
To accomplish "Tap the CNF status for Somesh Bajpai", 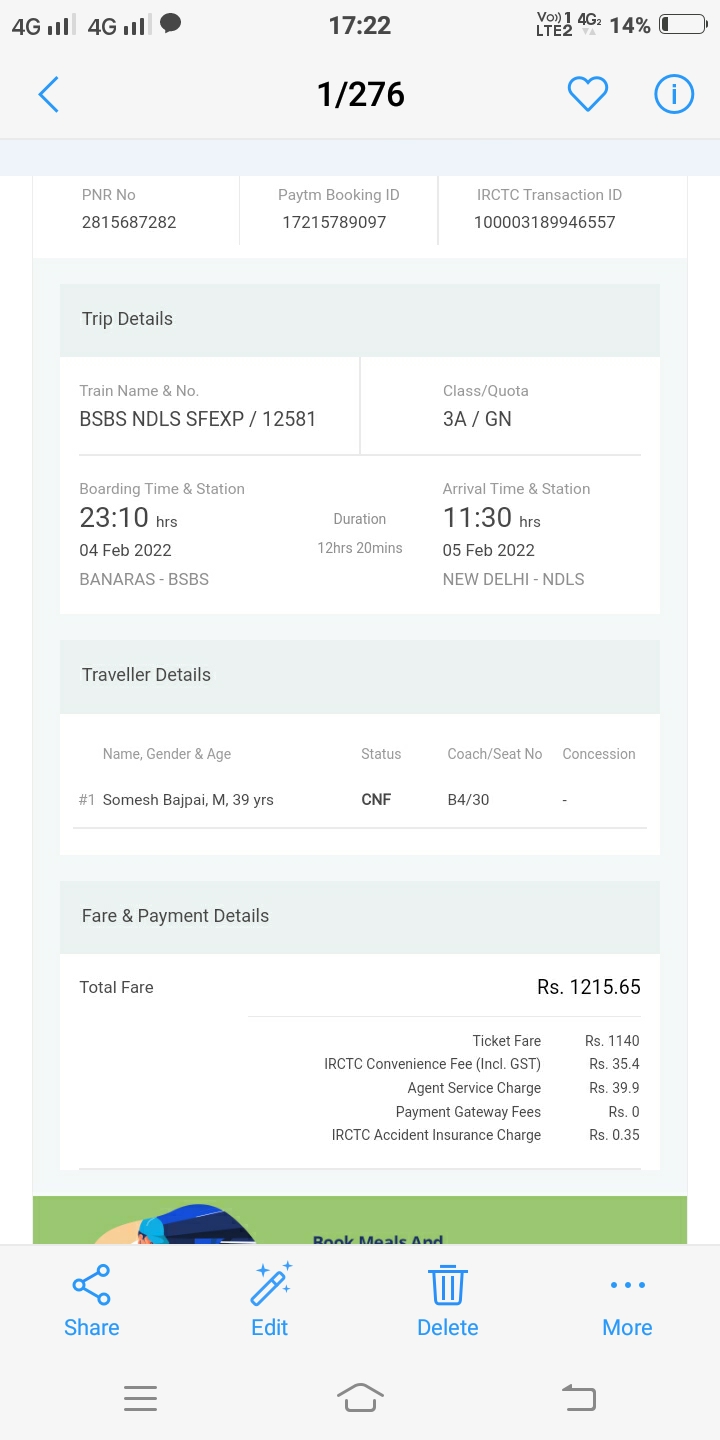I will (376, 800).
